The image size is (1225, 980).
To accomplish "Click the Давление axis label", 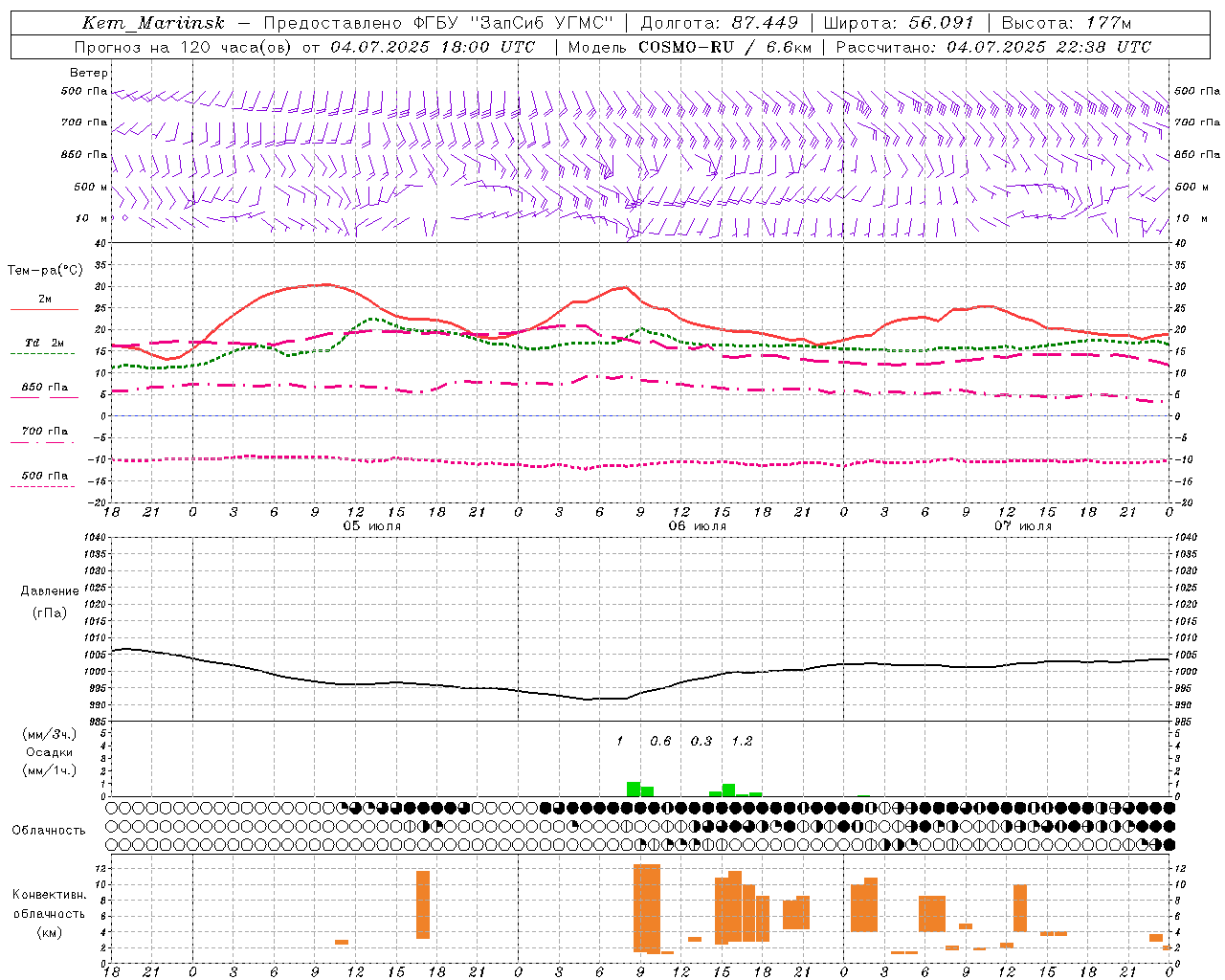I will tap(50, 591).
